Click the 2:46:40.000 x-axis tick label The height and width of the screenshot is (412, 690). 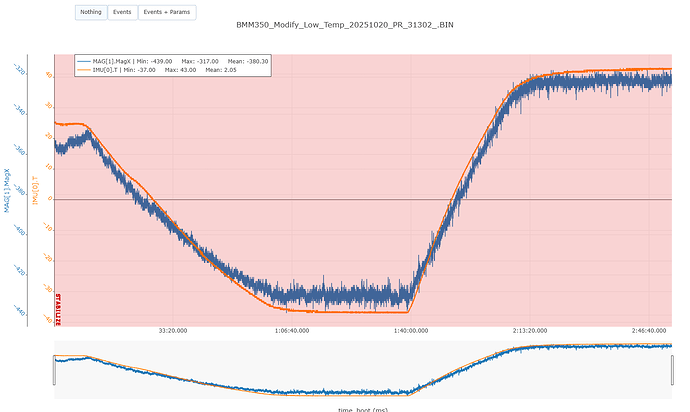[x=649, y=329]
